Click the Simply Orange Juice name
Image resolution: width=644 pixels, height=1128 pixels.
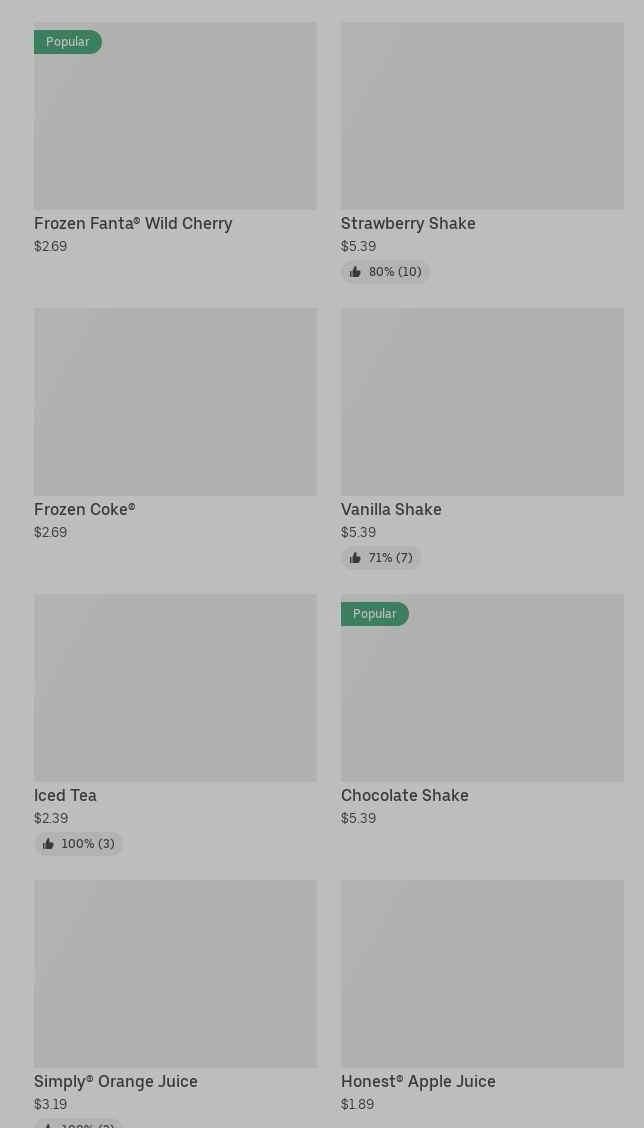(116, 1082)
